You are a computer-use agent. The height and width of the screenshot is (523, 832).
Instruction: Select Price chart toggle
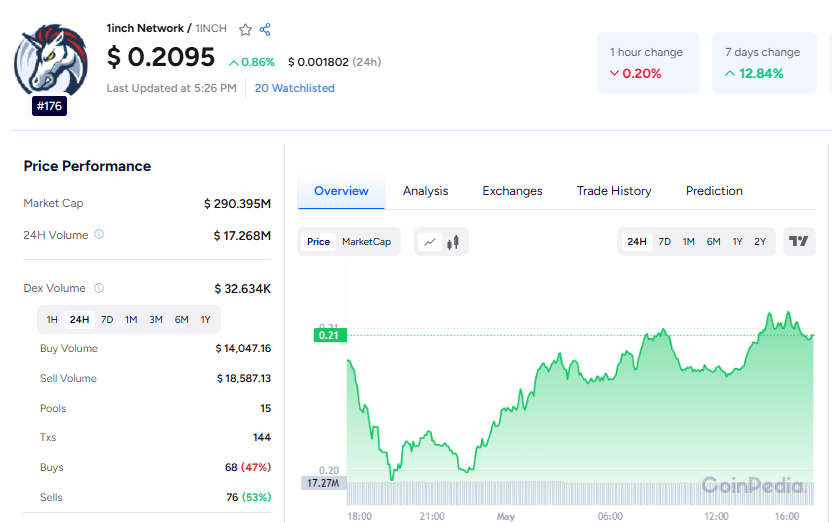318,242
